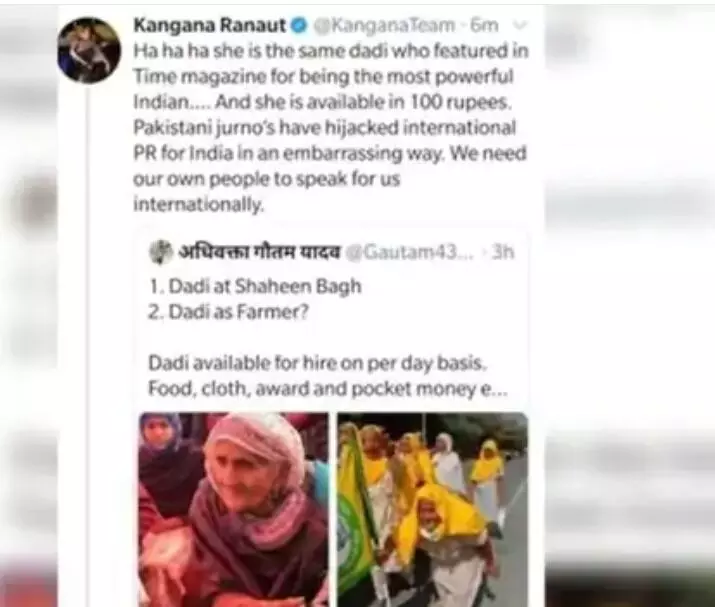Open the Shaheen Bagh dadi photo
The width and height of the screenshot is (715, 607).
coord(233,509)
